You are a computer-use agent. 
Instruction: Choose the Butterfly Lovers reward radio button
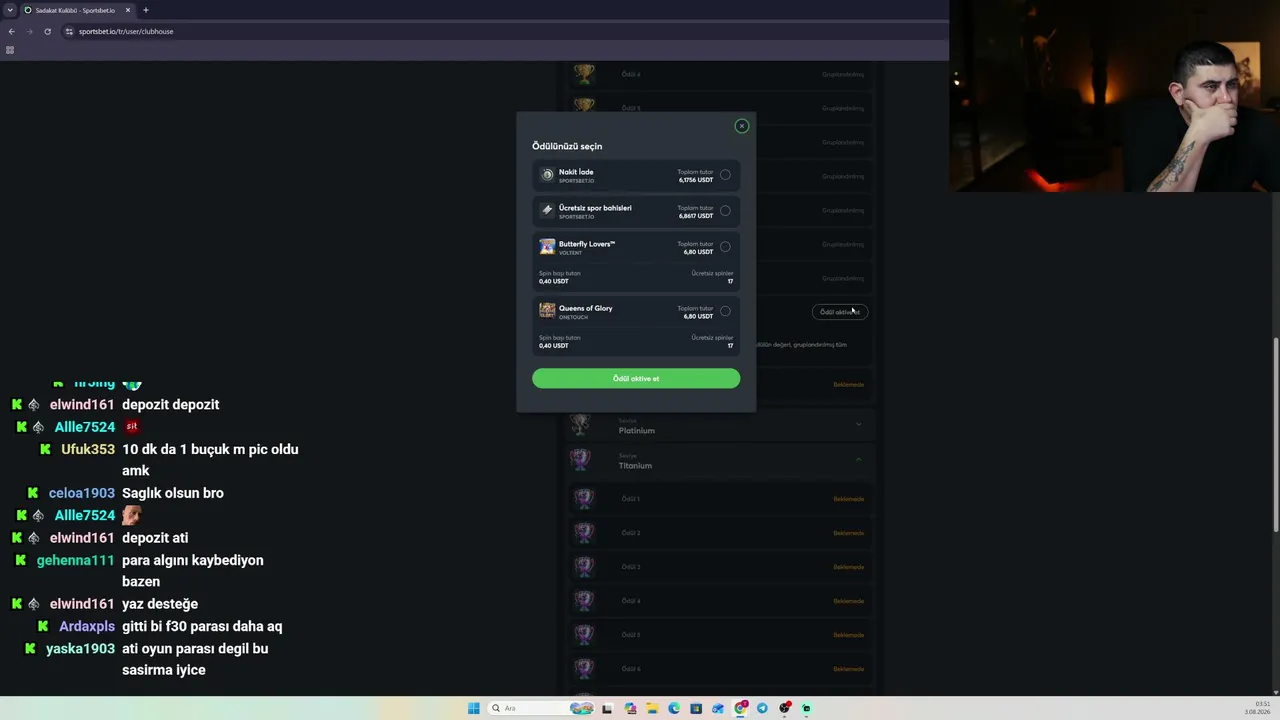725,247
